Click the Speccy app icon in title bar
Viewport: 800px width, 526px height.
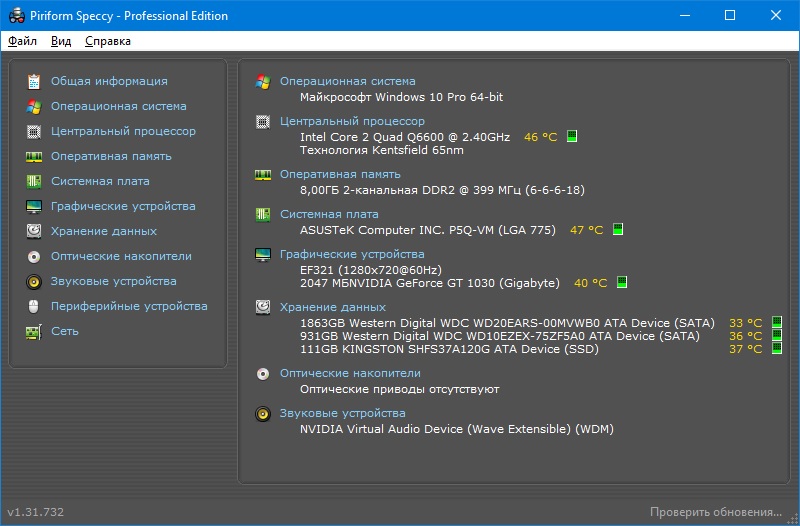(x=17, y=16)
